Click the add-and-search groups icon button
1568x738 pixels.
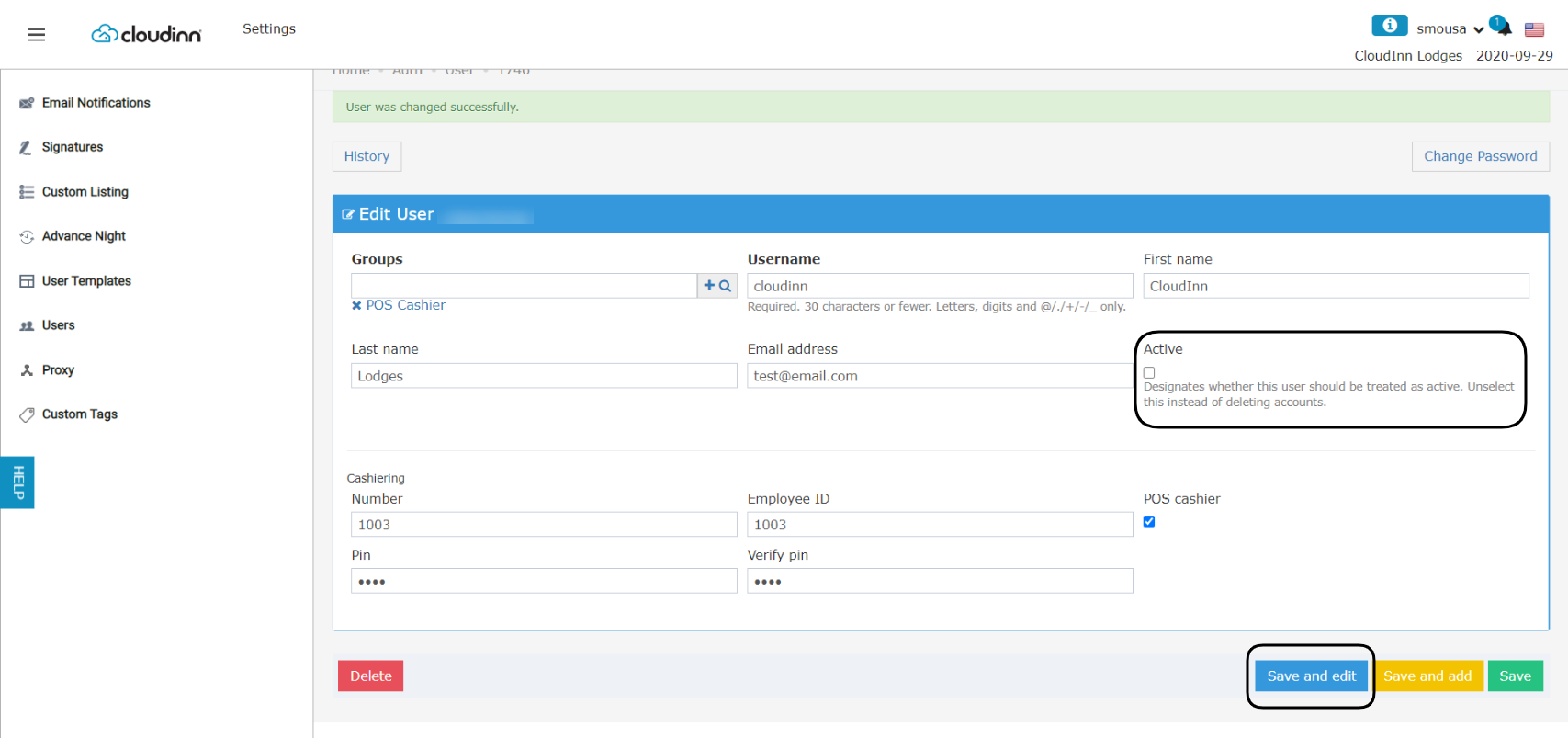tap(716, 286)
